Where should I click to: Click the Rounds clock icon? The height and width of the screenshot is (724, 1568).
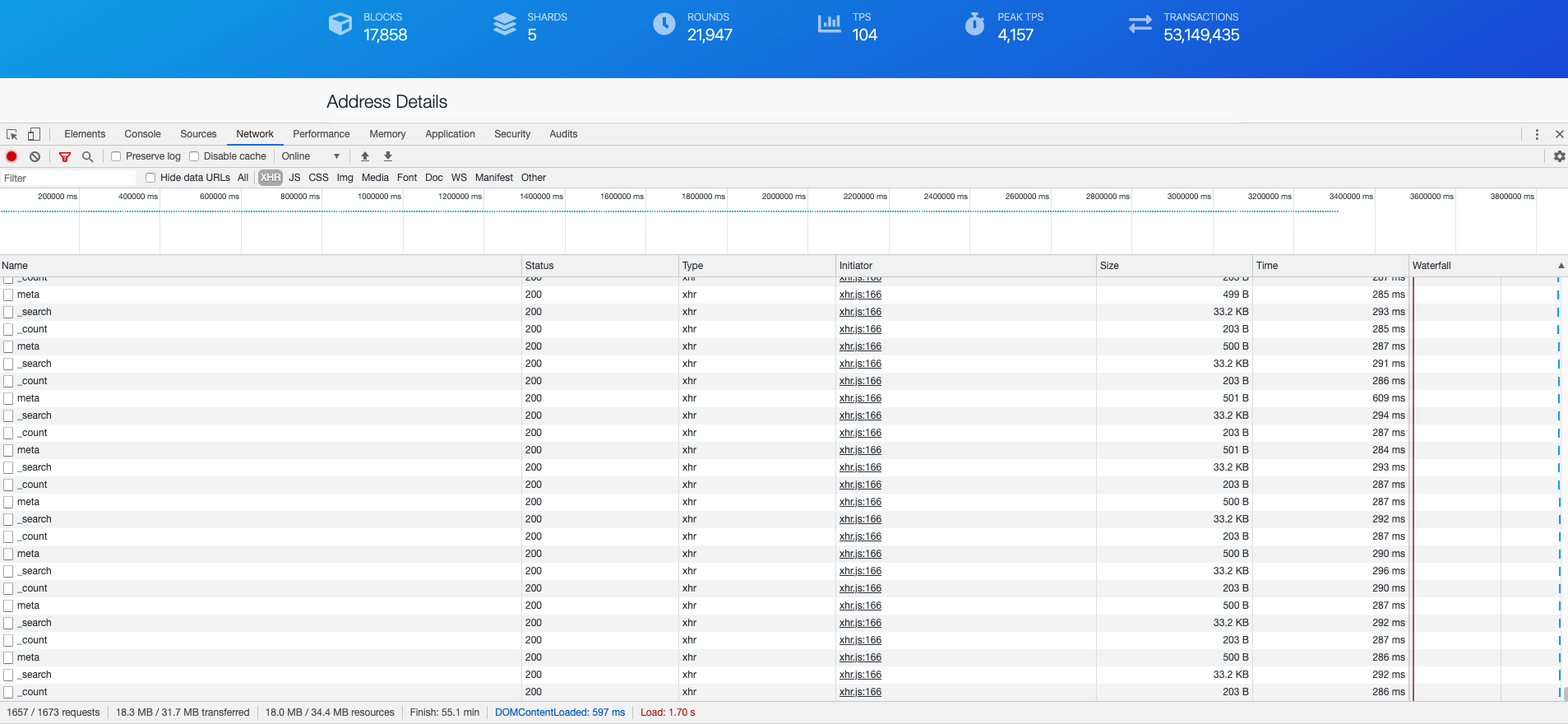(x=664, y=24)
